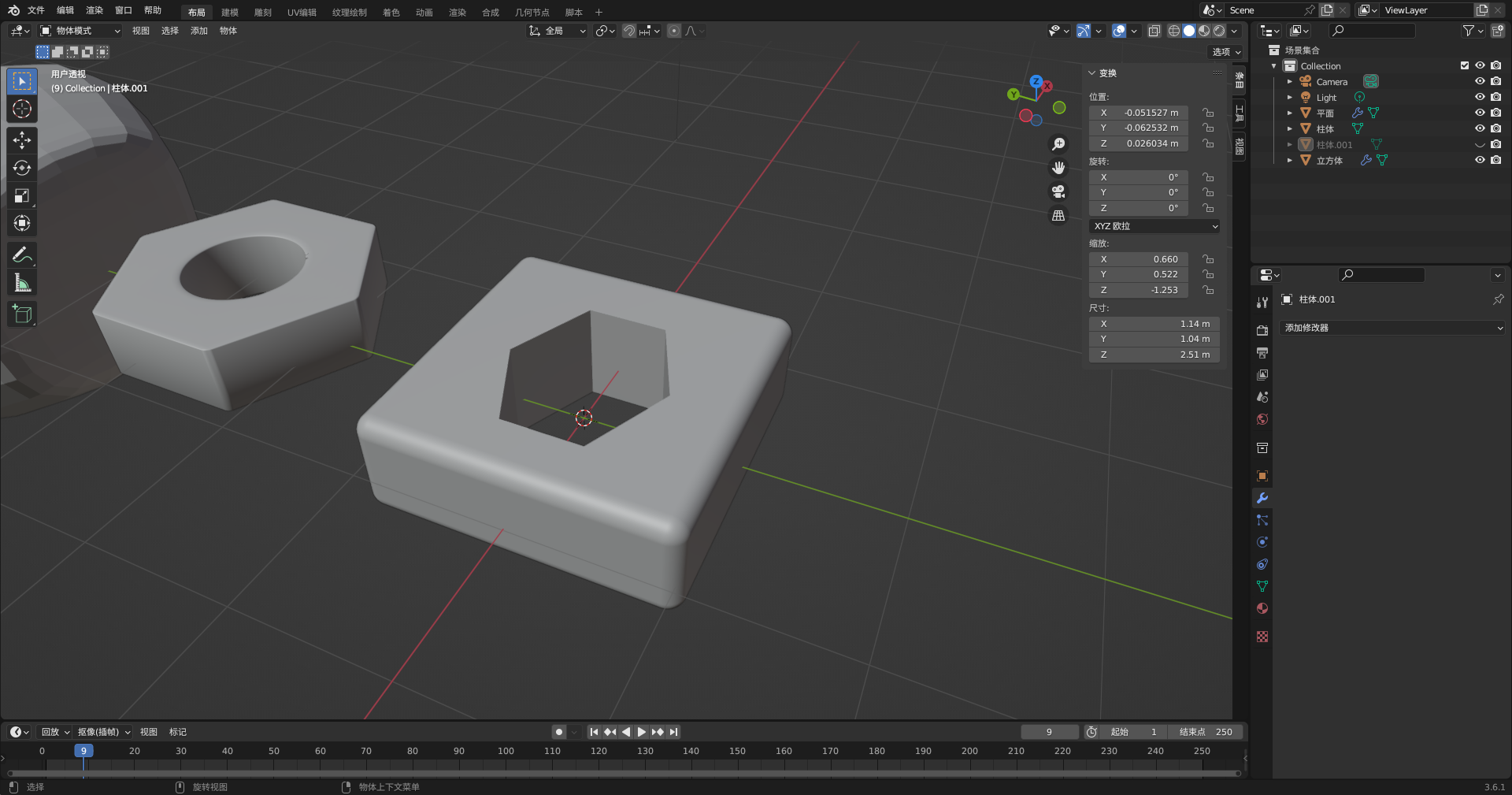
Task: Click 标记 in timeline header
Action: (x=178, y=732)
